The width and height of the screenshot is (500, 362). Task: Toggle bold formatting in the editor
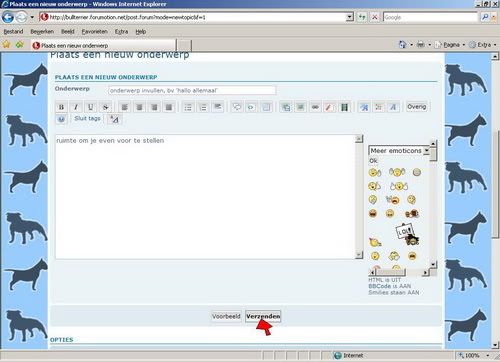click(x=61, y=107)
